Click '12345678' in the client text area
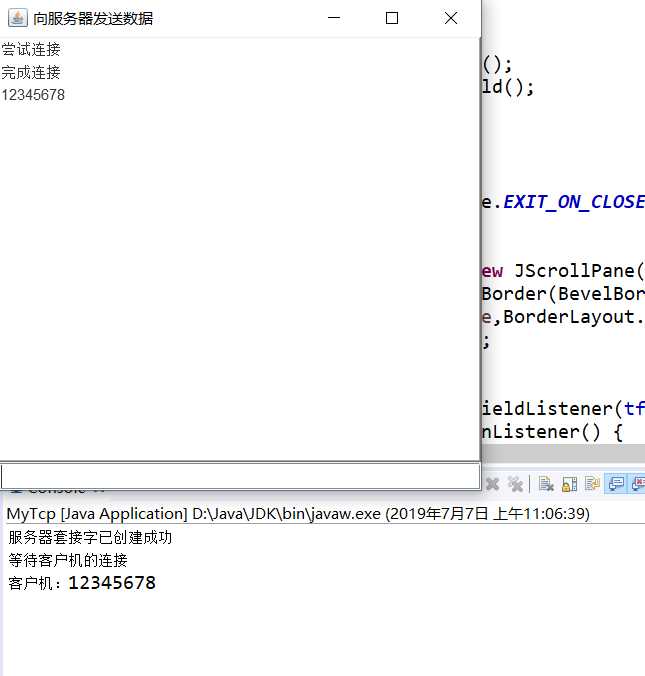645x676 pixels. tap(33, 95)
